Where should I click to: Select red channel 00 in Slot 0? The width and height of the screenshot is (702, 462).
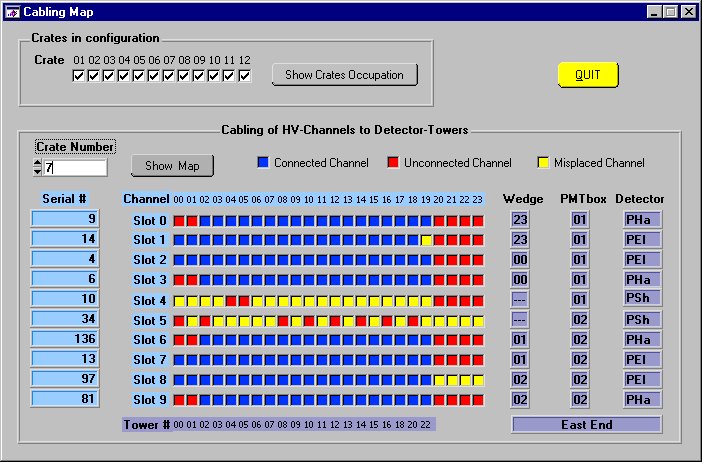point(179,221)
